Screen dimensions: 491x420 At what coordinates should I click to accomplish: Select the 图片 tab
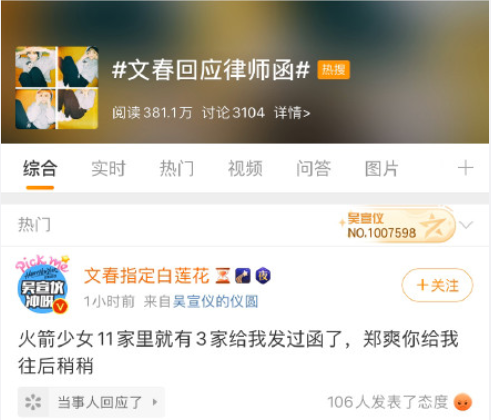coord(382,168)
